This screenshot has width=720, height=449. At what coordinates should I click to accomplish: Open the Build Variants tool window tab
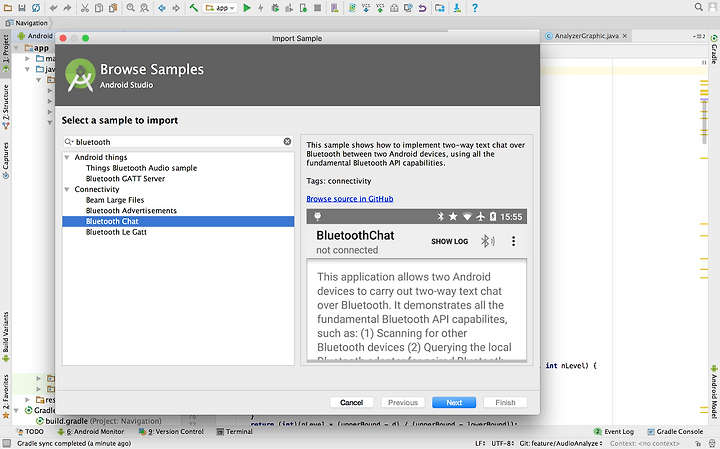(6, 337)
